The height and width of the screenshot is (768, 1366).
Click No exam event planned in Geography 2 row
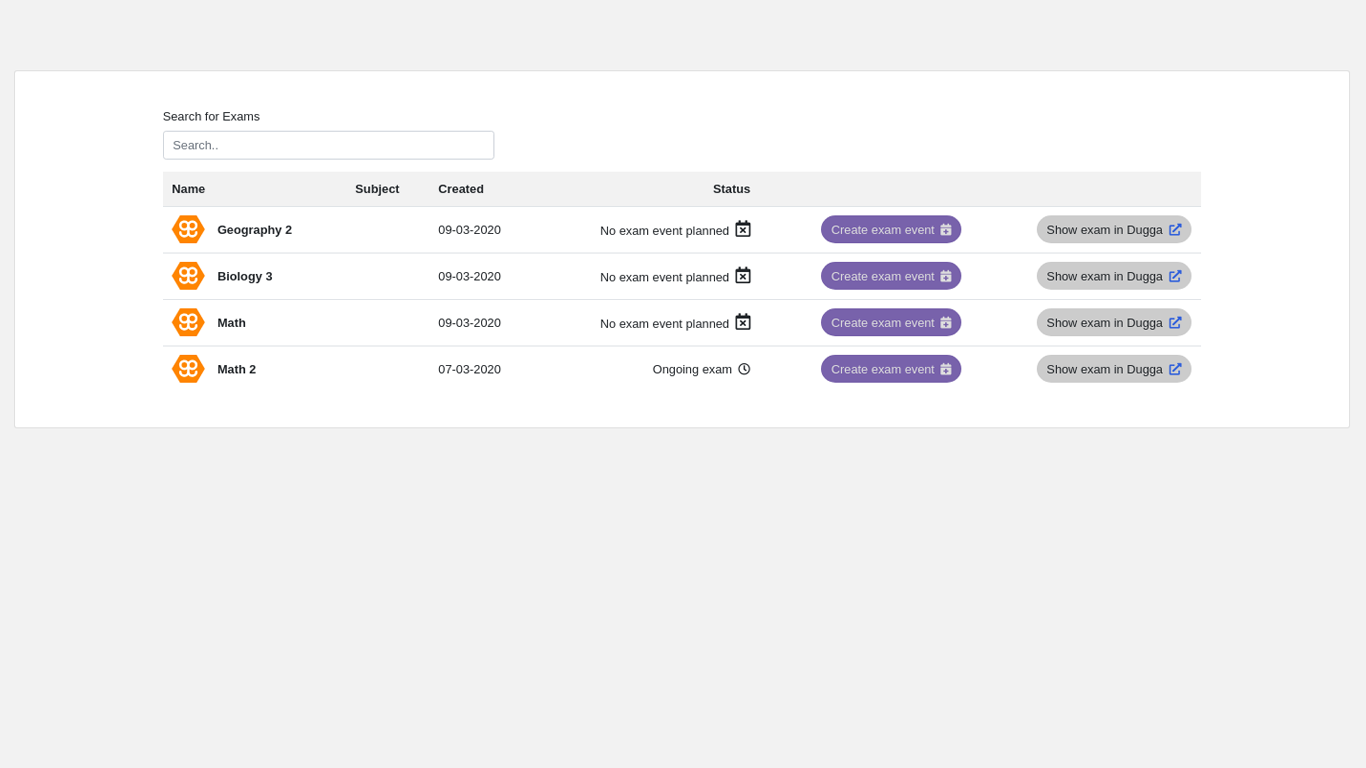tap(664, 231)
